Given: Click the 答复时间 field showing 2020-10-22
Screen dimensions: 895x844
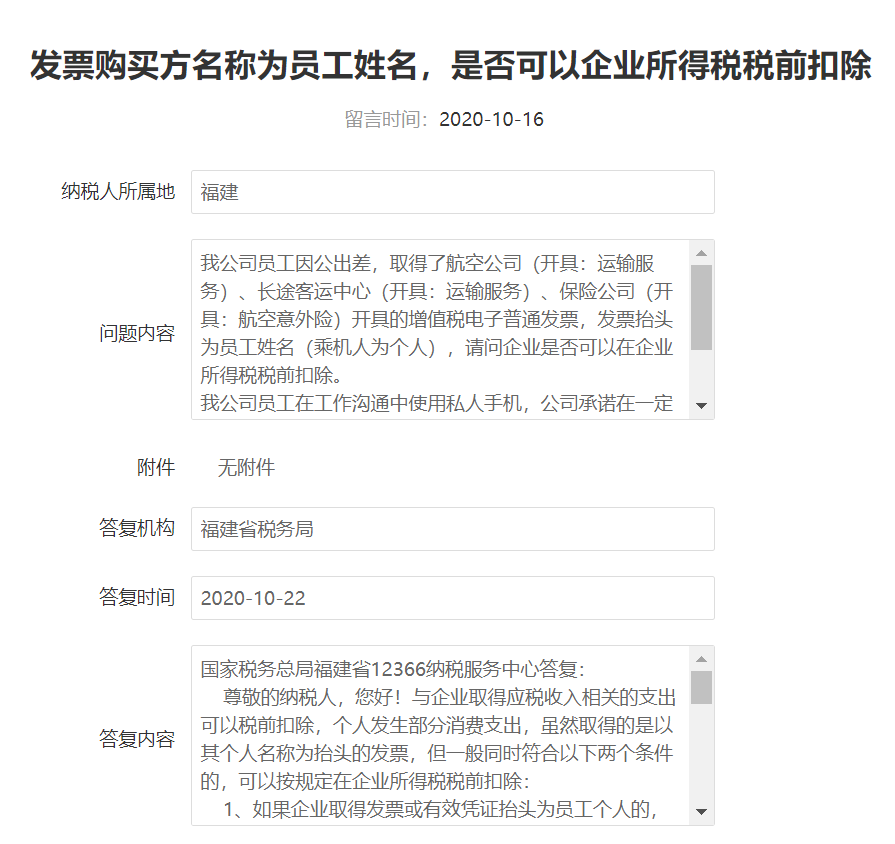Looking at the screenshot, I should pyautogui.click(x=450, y=598).
